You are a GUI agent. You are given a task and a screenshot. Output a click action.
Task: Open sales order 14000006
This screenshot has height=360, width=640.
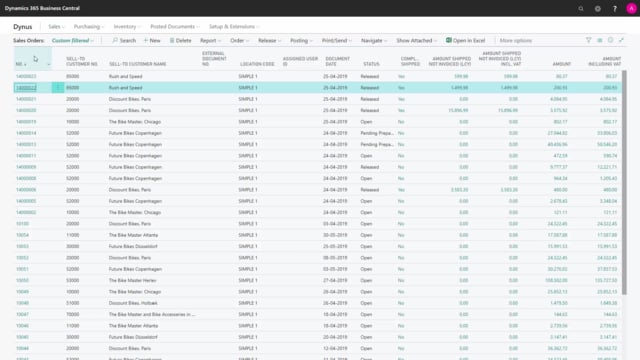(x=26, y=190)
